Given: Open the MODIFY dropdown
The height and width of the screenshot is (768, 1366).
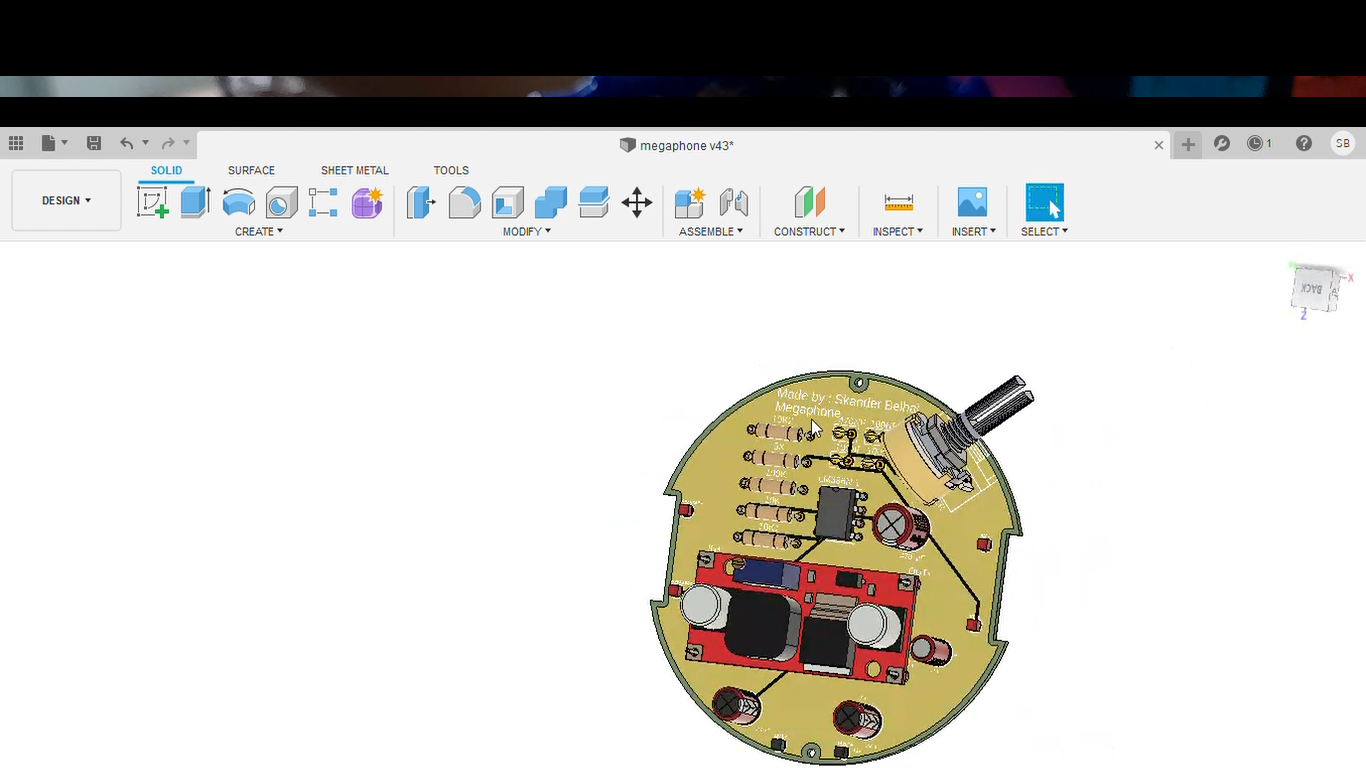Looking at the screenshot, I should click(526, 231).
